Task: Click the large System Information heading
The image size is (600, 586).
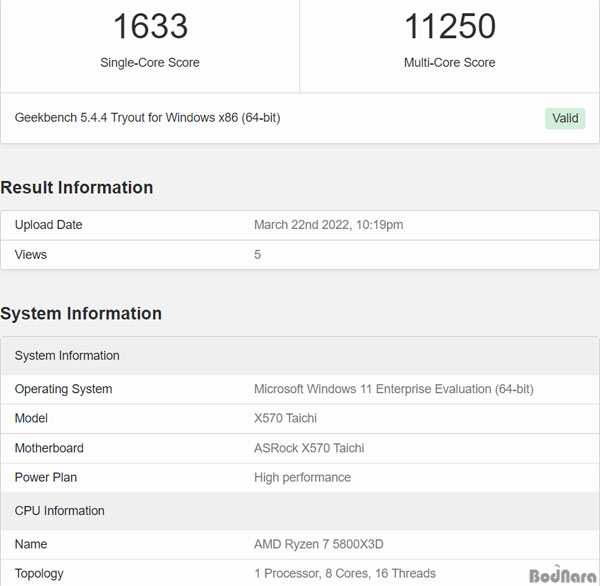Action: coord(81,313)
